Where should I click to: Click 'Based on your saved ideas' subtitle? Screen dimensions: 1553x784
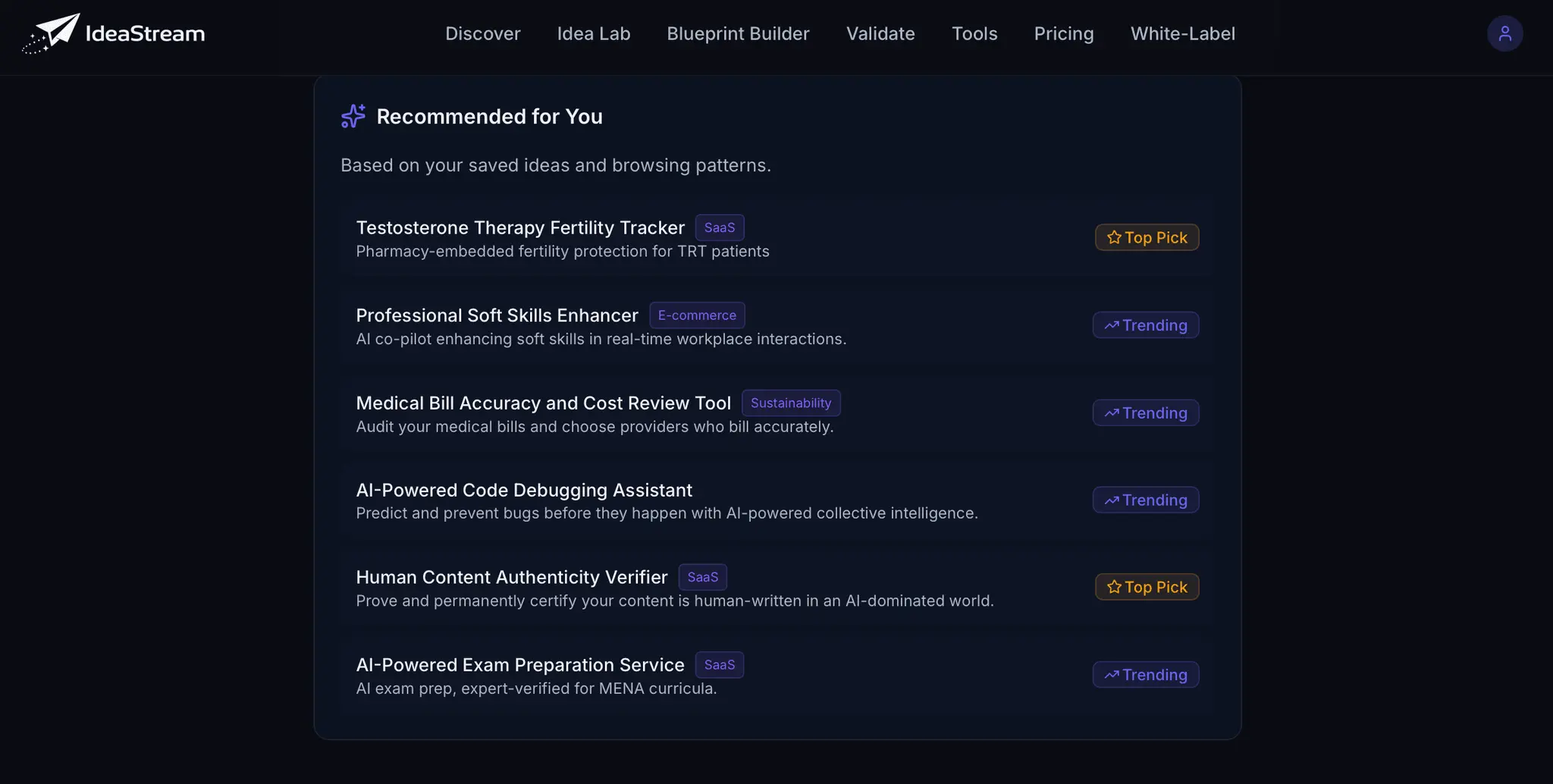[556, 165]
